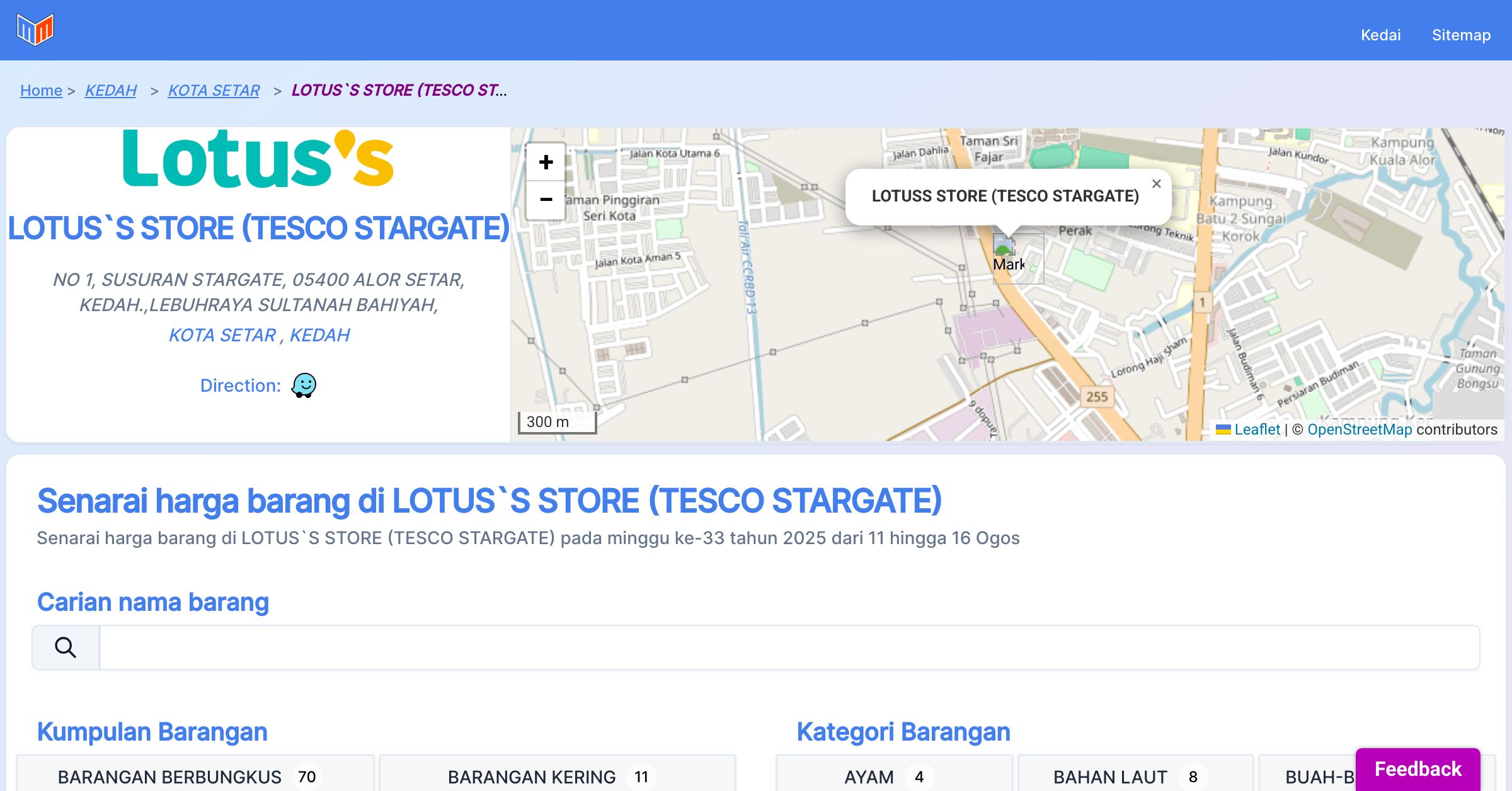This screenshot has width=1512, height=791.
Task: Zoom in on the map
Action: pyautogui.click(x=546, y=162)
